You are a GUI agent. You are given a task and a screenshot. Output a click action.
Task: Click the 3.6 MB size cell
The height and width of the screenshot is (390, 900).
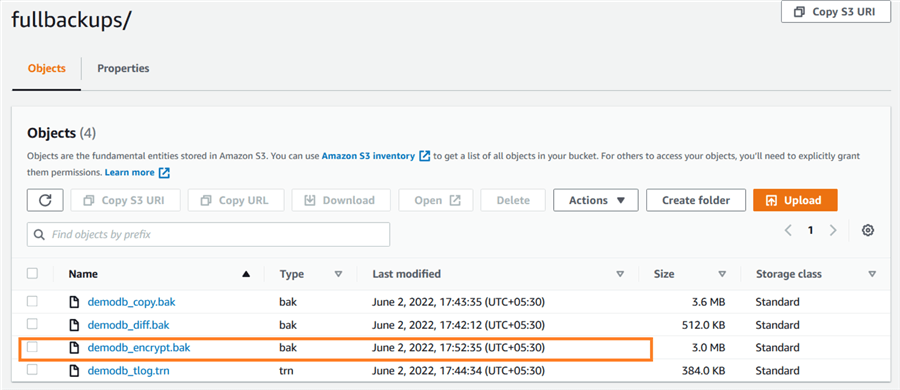(707, 302)
